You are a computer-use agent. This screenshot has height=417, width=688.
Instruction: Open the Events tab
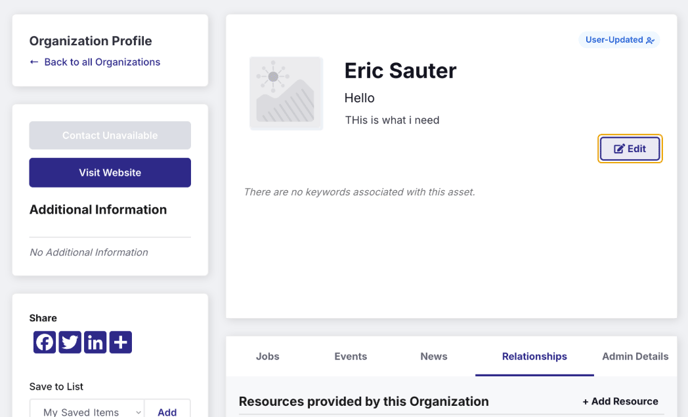[x=351, y=356]
